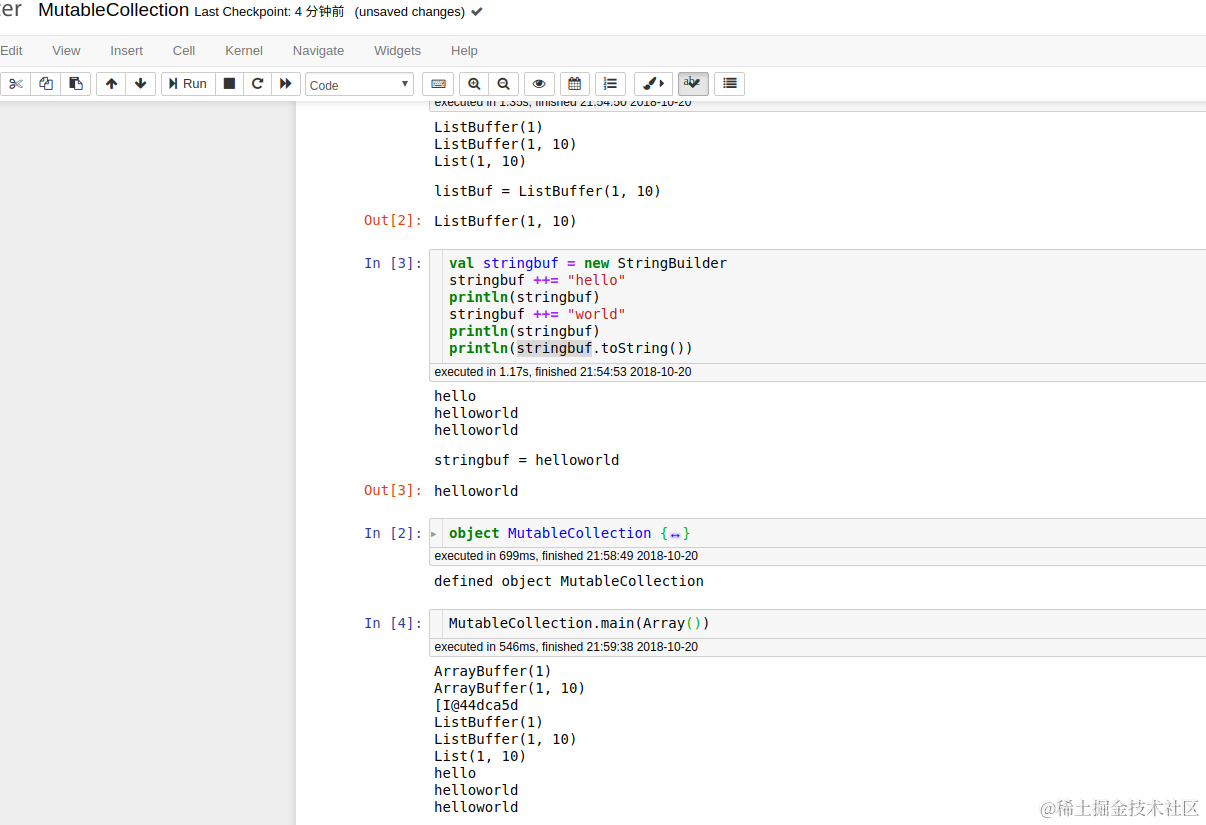This screenshot has width=1206, height=825.
Task: Interrupt the kernel with the stop icon
Action: coord(229,83)
